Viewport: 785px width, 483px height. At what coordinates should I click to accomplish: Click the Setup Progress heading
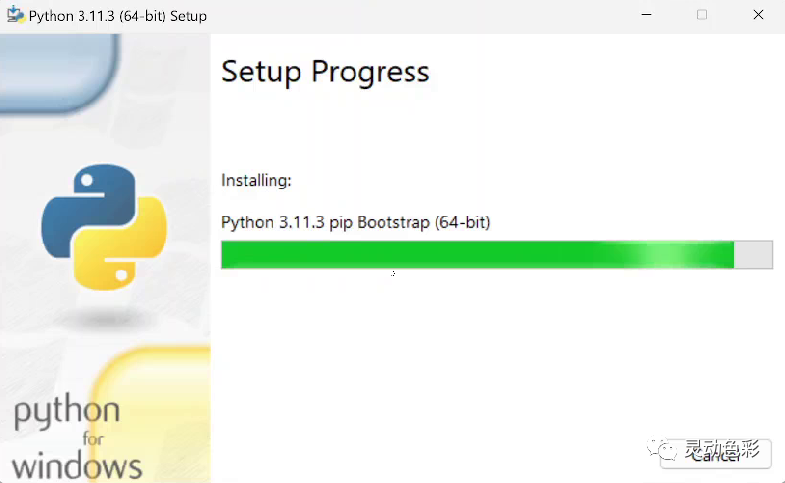tap(325, 72)
